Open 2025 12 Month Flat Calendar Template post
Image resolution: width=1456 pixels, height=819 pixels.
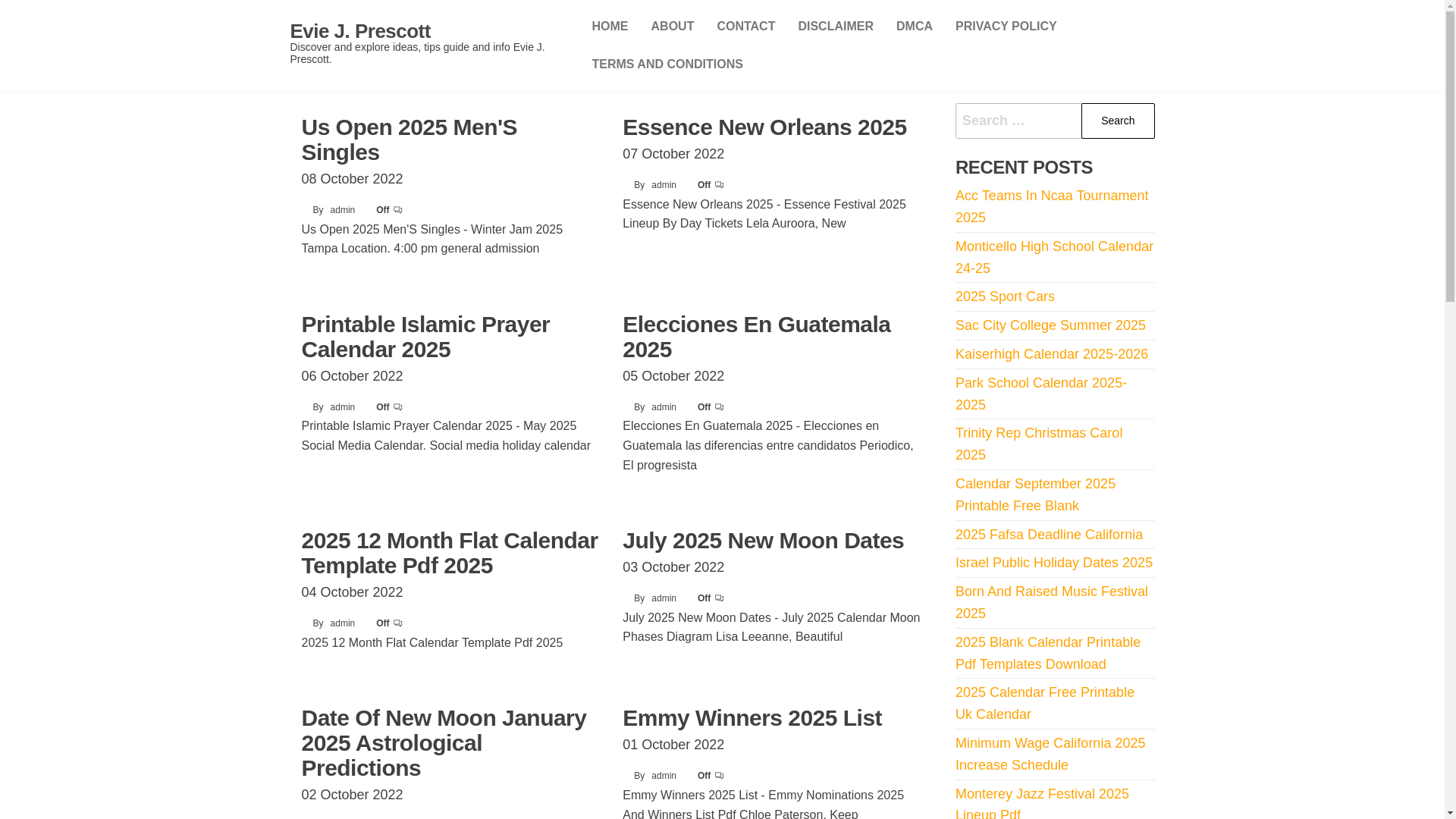point(450,553)
